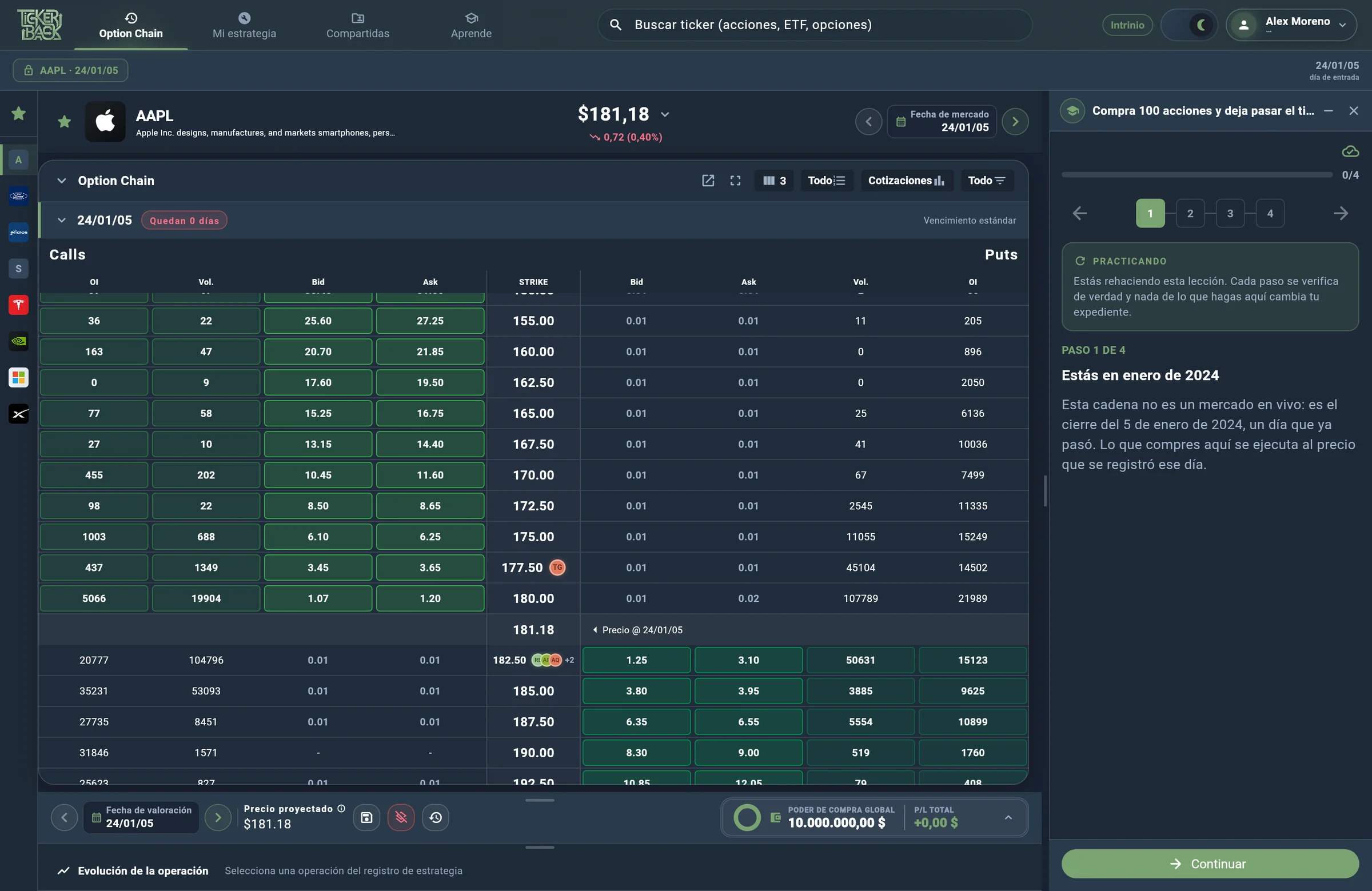Select the Nvidia ticker icon in sidebar

point(18,341)
